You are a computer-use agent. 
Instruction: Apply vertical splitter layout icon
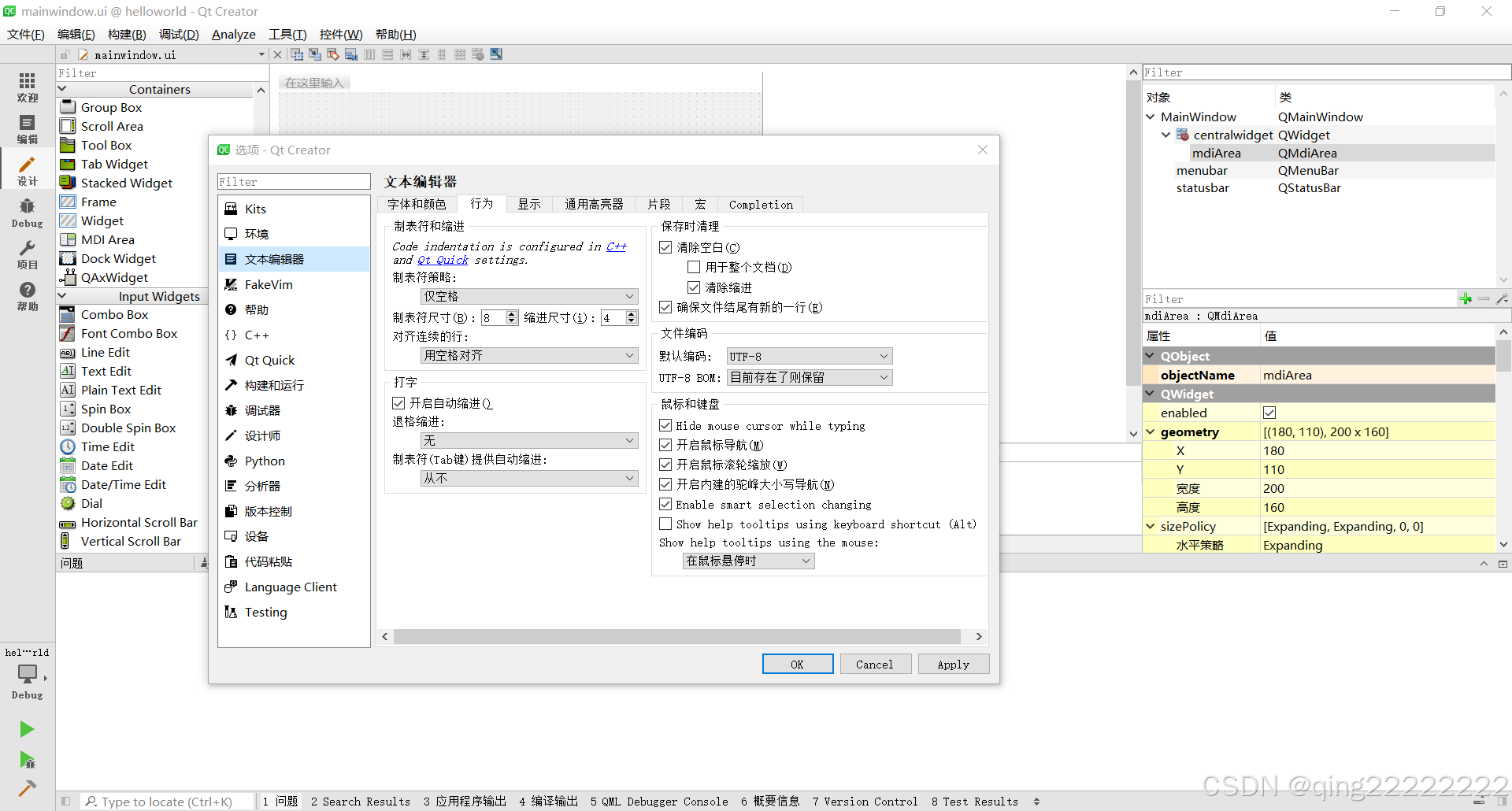(x=424, y=54)
